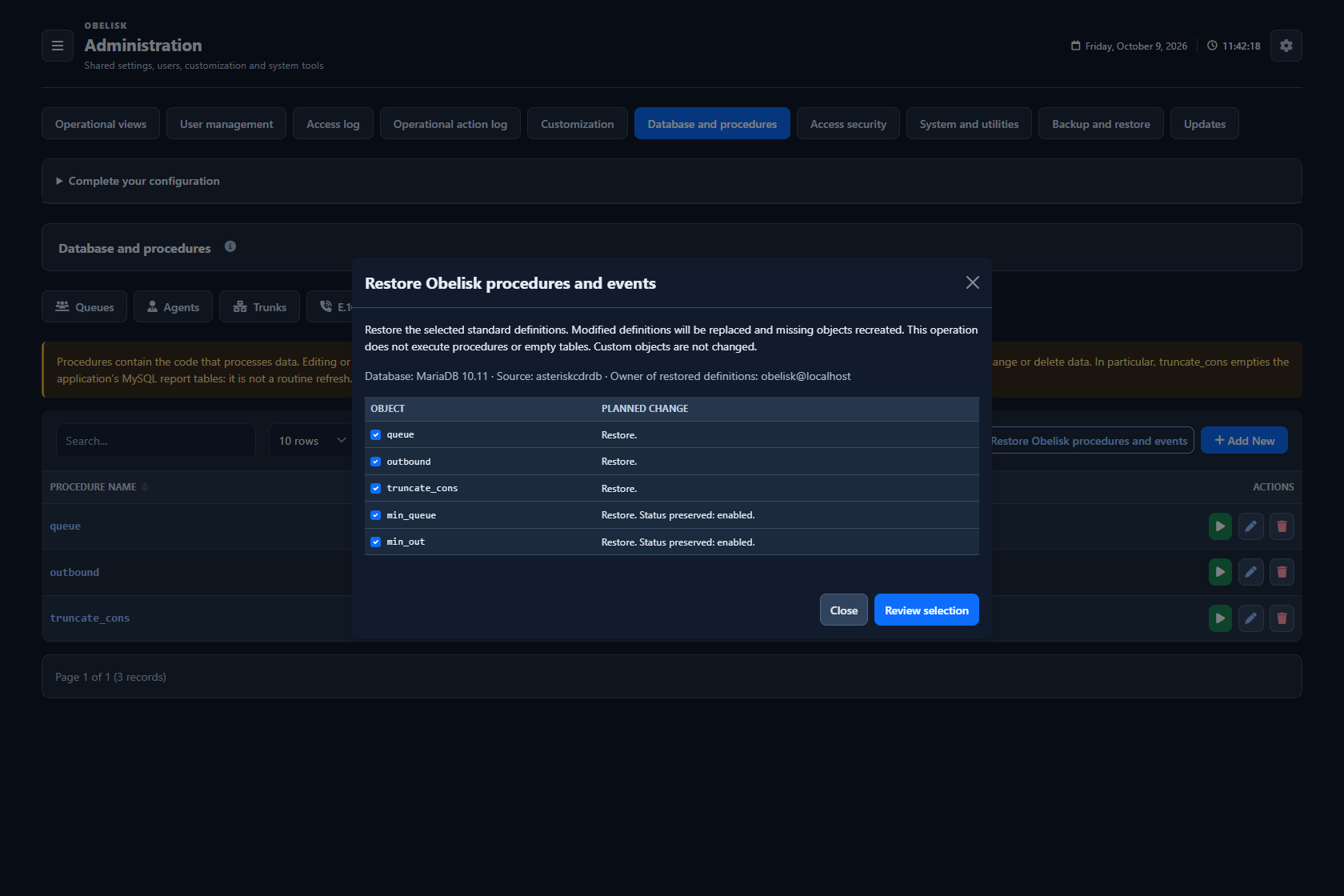1344x896 pixels.
Task: Open the truncate_cons procedure link
Action: 90,618
